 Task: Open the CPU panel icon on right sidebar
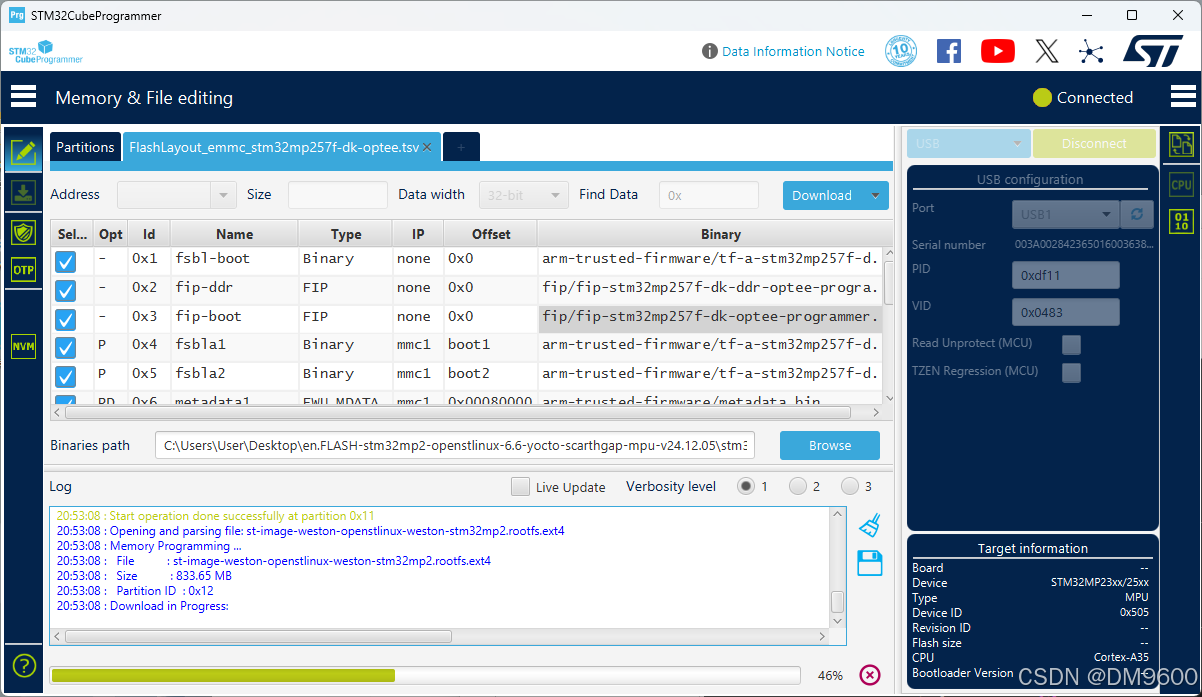click(1181, 185)
